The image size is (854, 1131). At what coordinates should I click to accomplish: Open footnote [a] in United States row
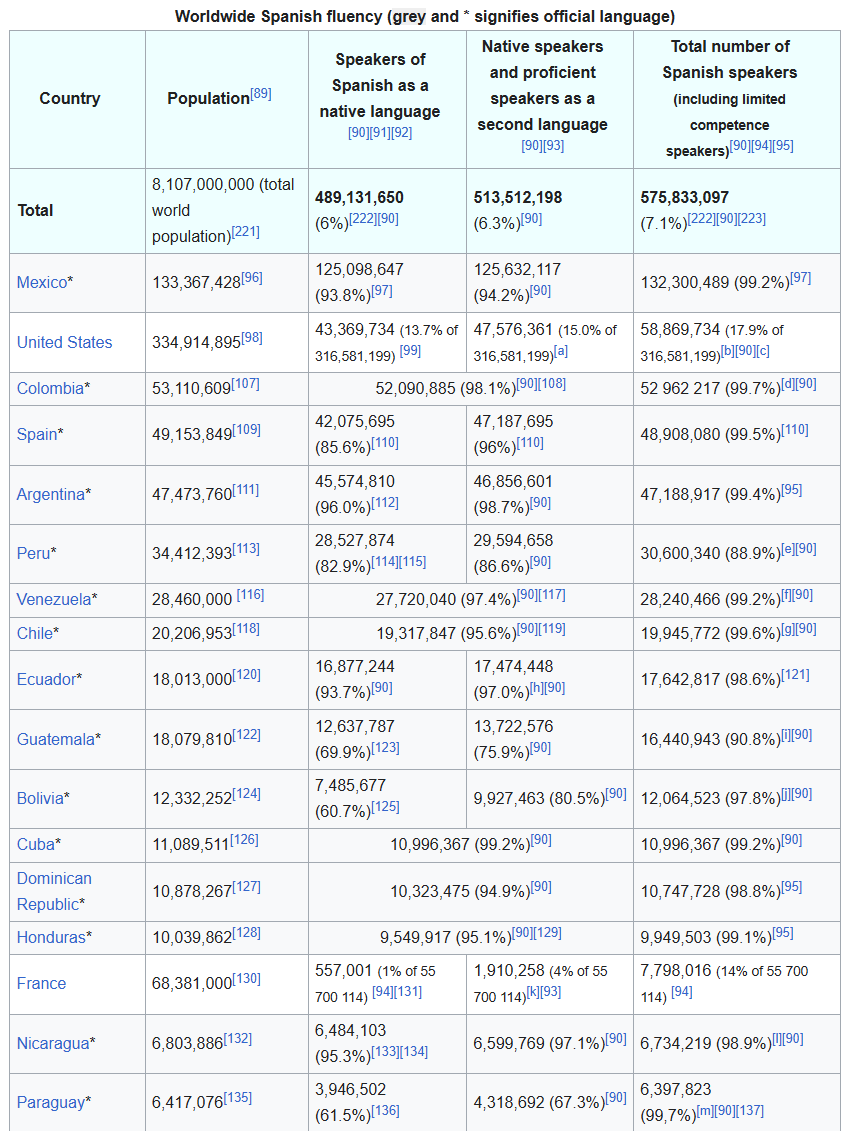point(561,351)
